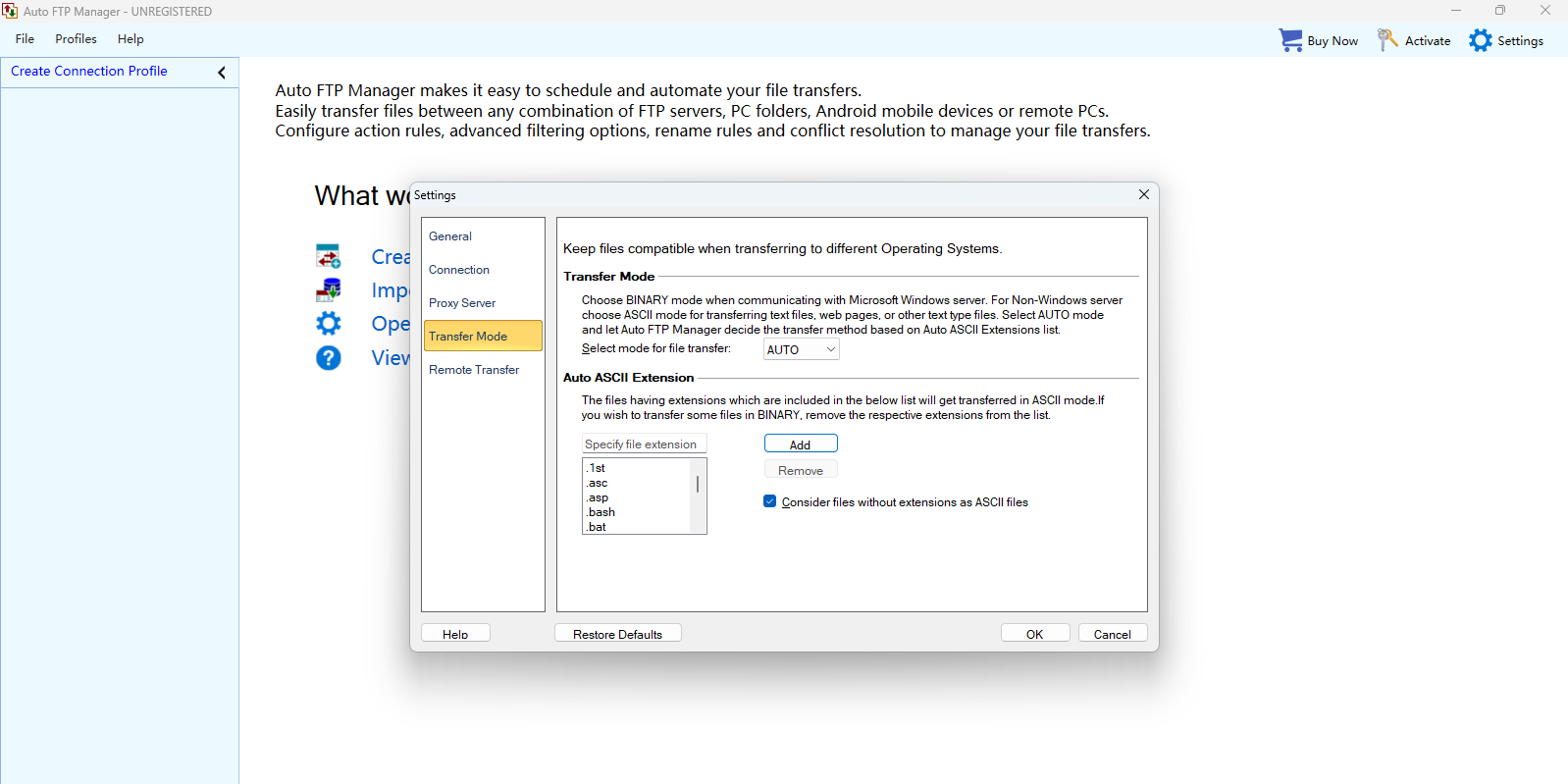Click the Specify file extension input field
1568x784 pixels.
pyautogui.click(x=644, y=444)
